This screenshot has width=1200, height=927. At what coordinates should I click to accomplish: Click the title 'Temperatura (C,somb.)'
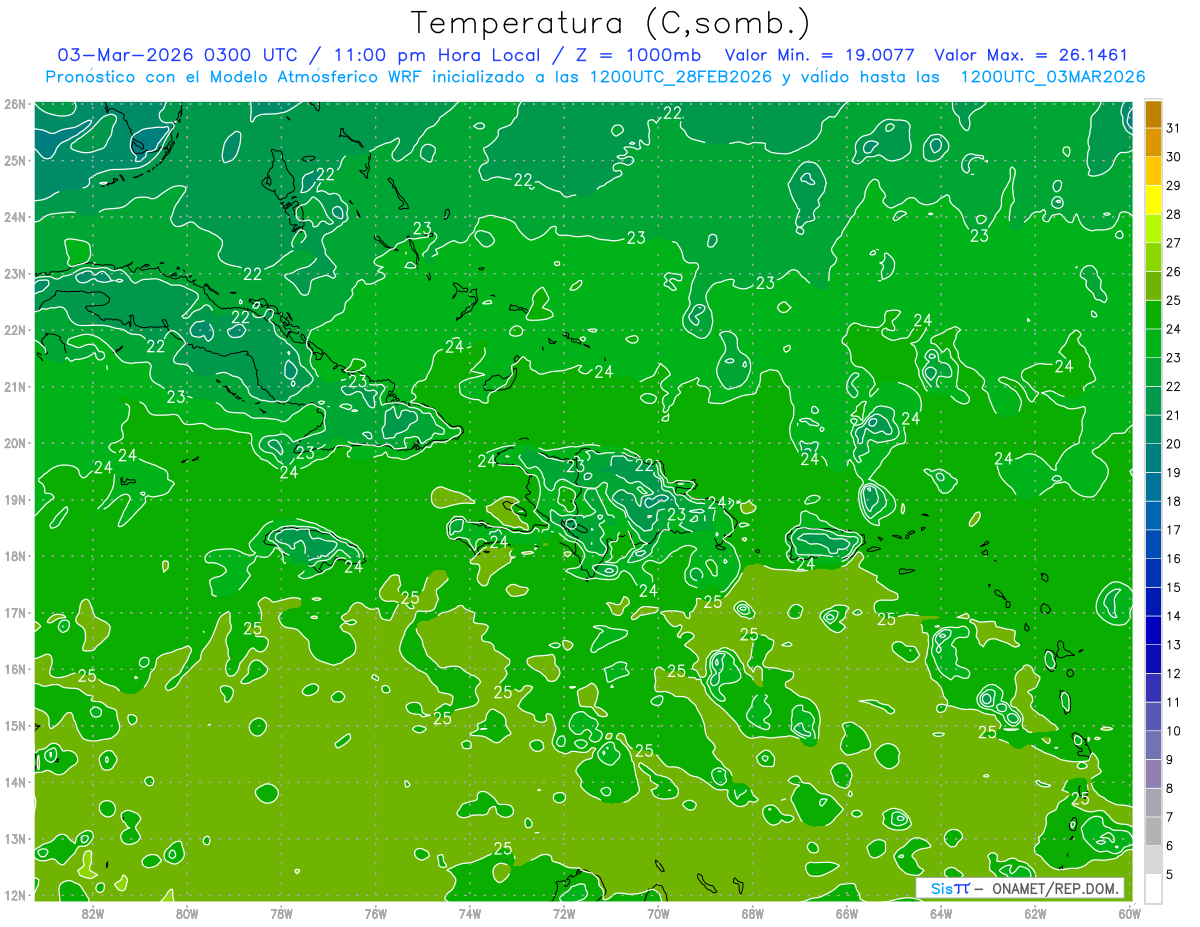point(611,23)
